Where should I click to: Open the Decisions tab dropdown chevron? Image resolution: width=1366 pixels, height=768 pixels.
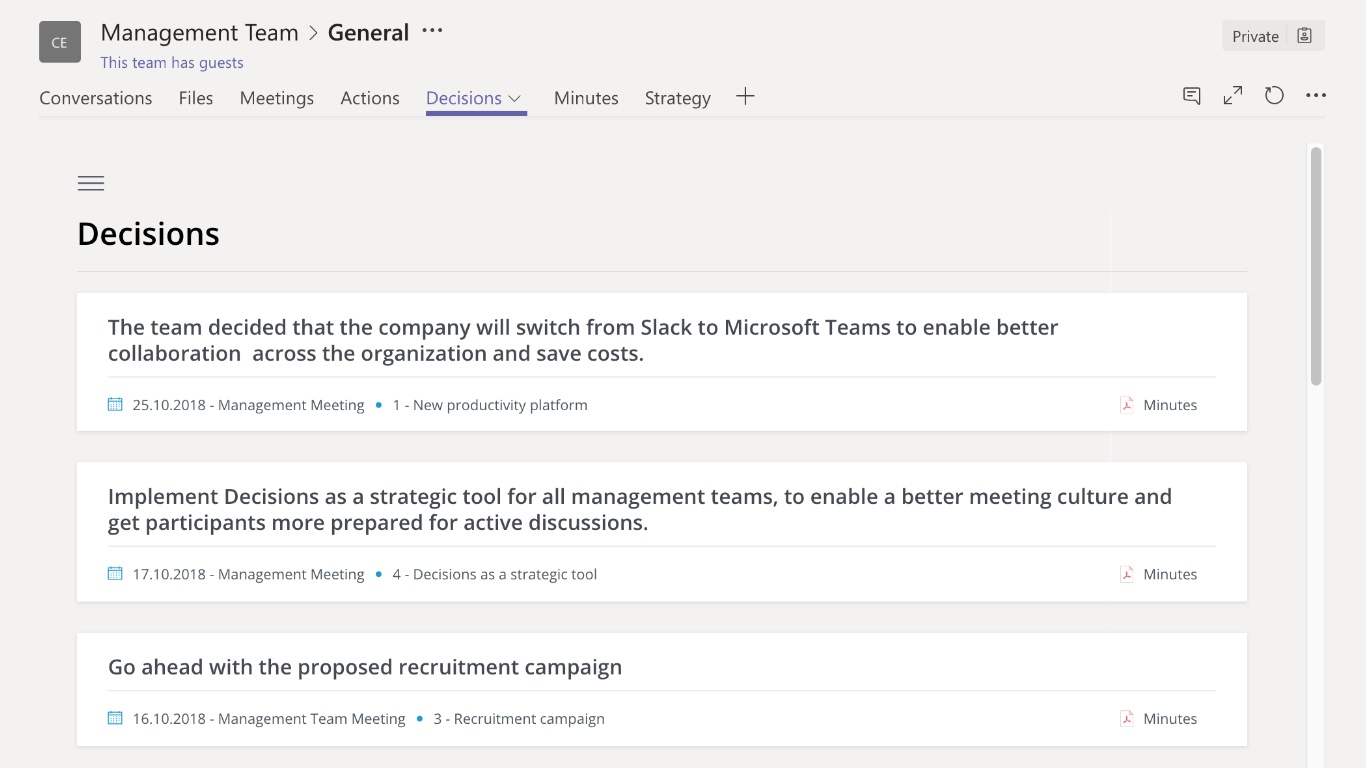coord(513,98)
